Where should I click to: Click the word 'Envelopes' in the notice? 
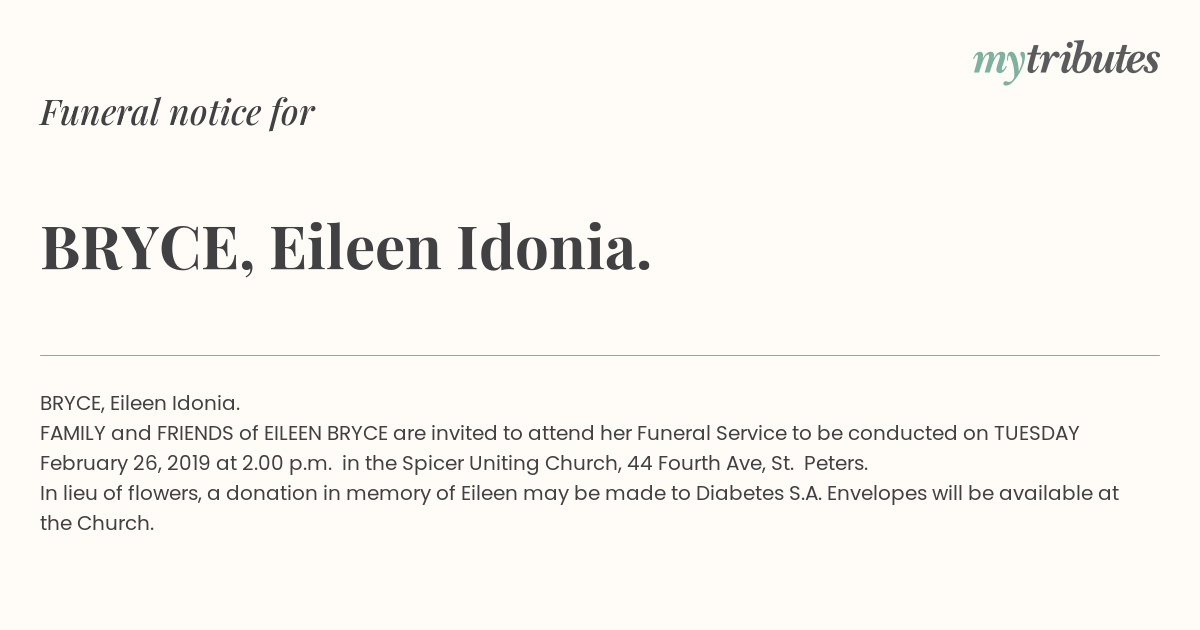click(x=877, y=493)
